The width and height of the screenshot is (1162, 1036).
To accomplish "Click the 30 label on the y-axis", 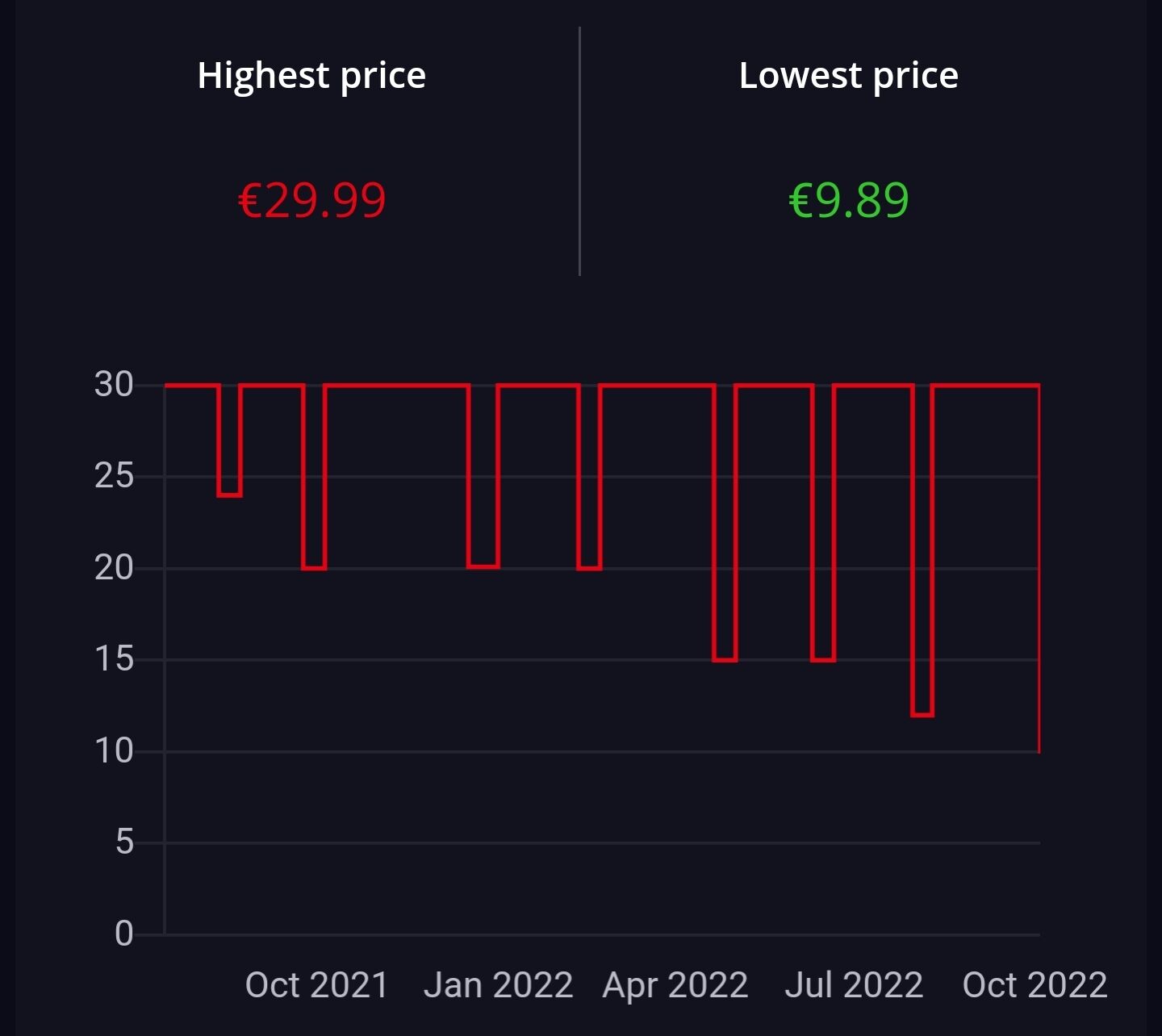I will [114, 385].
